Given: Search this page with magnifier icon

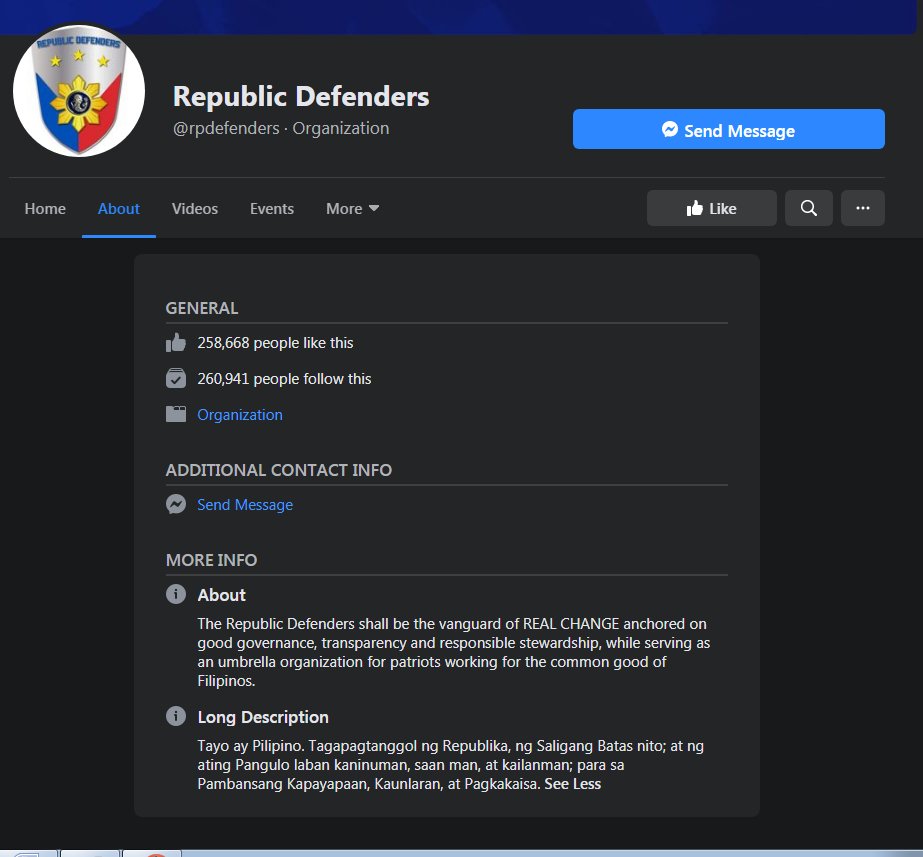Looking at the screenshot, I should [809, 208].
